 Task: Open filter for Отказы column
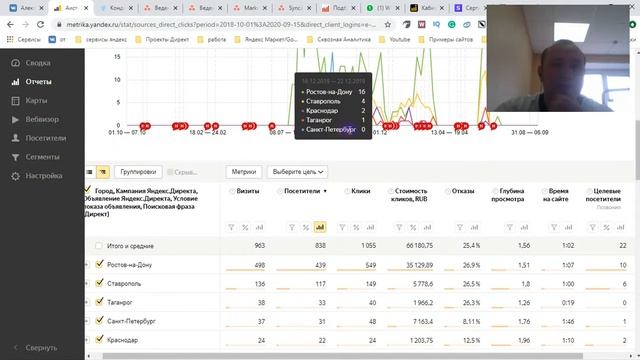[x=460, y=227]
